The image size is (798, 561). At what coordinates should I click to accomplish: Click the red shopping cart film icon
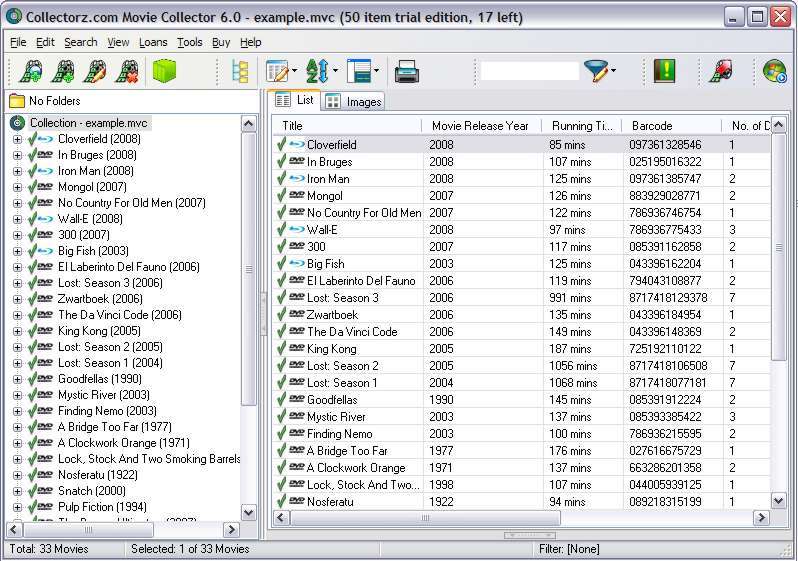[x=721, y=71]
